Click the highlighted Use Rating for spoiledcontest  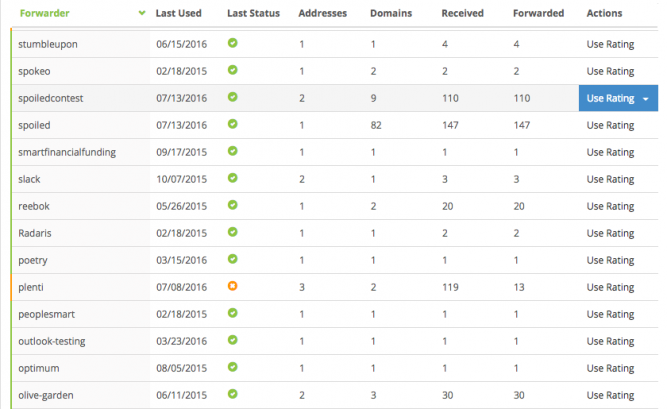tap(618, 98)
